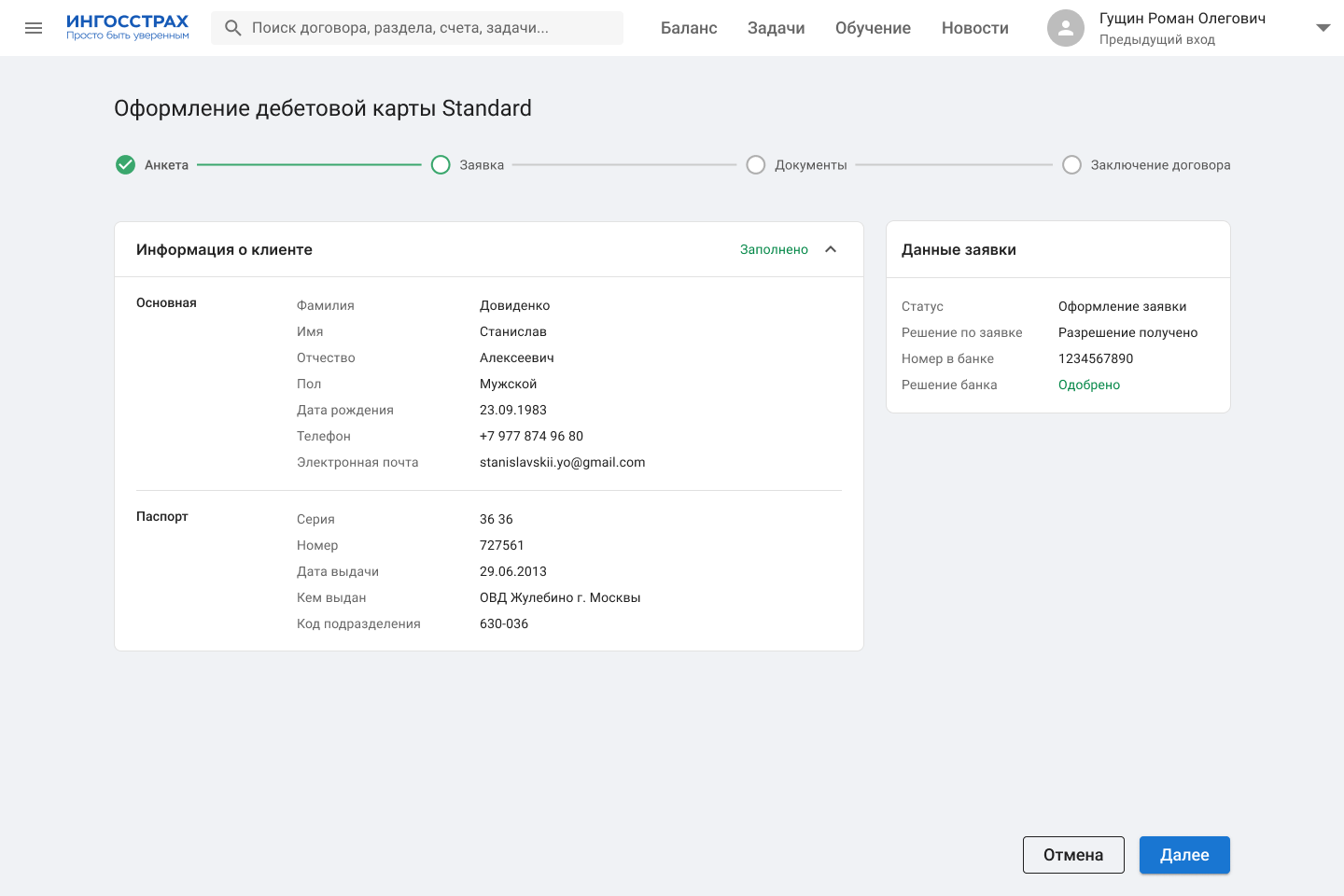
Task: Open the Баланс menu item
Action: (x=689, y=28)
